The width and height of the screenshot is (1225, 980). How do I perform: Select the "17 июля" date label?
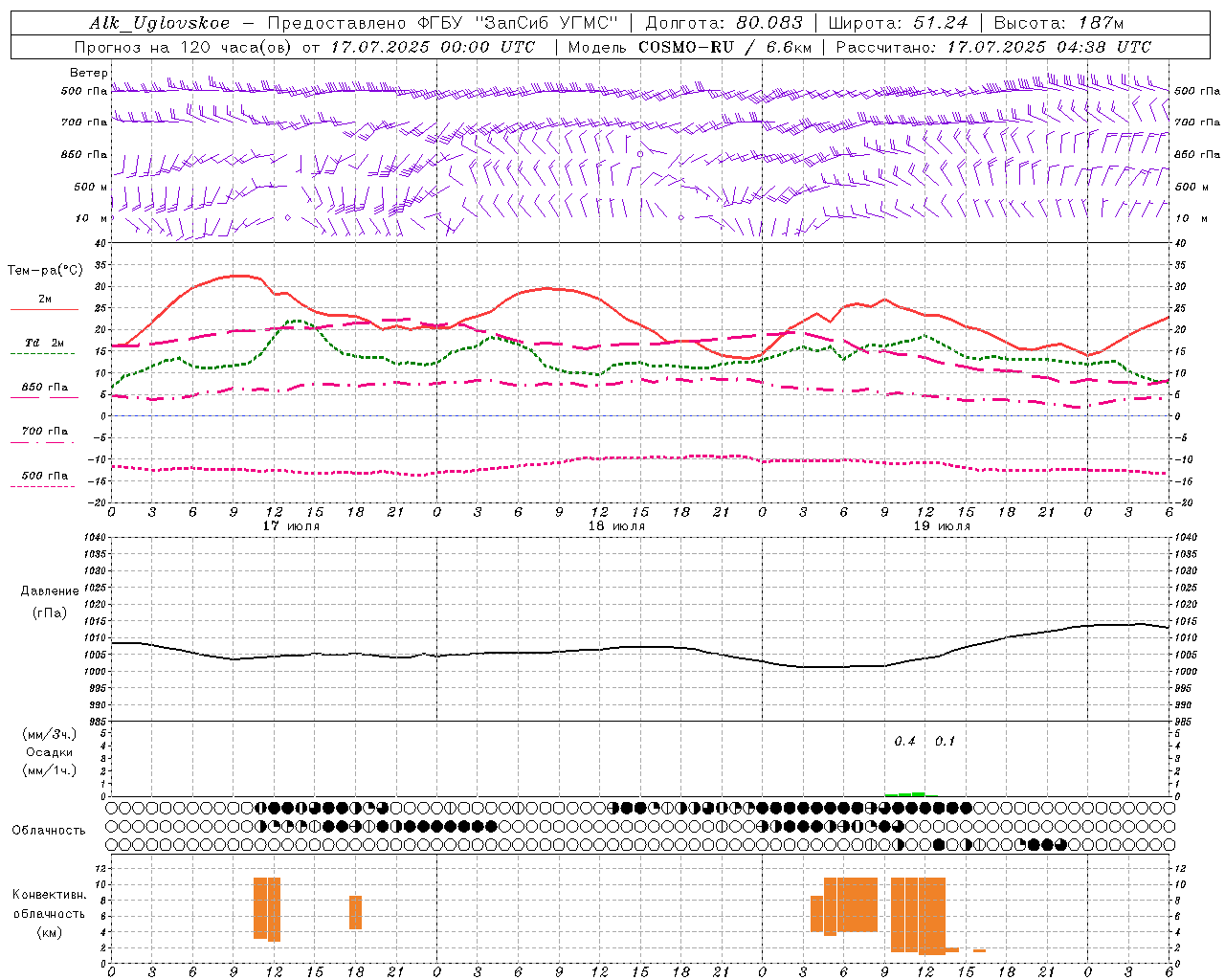291,525
